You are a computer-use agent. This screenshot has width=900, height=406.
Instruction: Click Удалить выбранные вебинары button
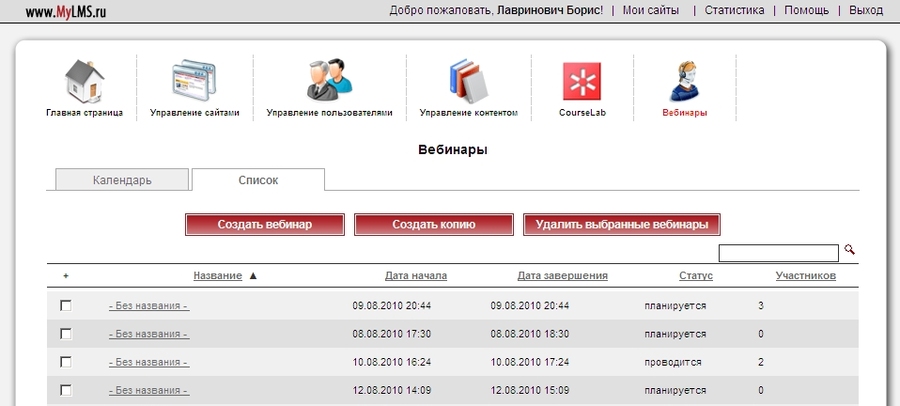(622, 225)
